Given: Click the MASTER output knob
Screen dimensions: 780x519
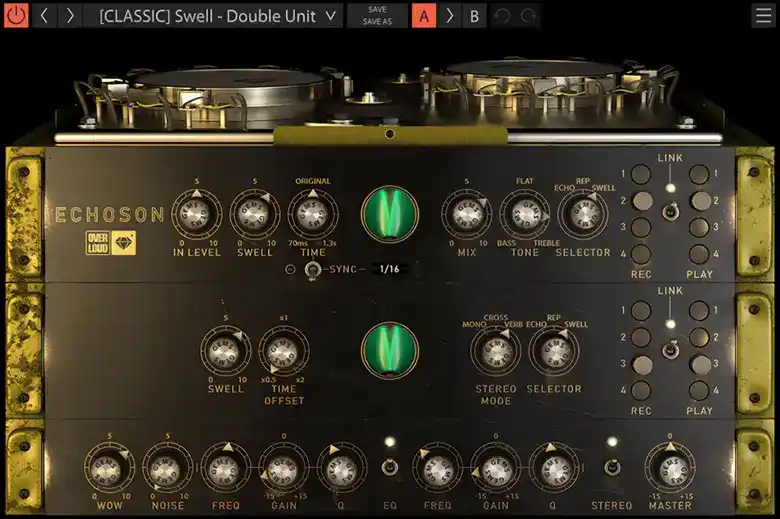Looking at the screenshot, I should click(670, 468).
